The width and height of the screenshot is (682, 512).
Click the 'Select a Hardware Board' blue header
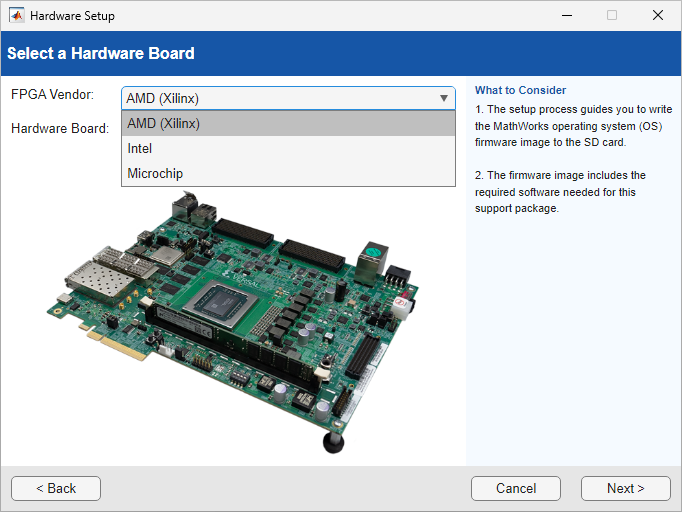pos(101,53)
